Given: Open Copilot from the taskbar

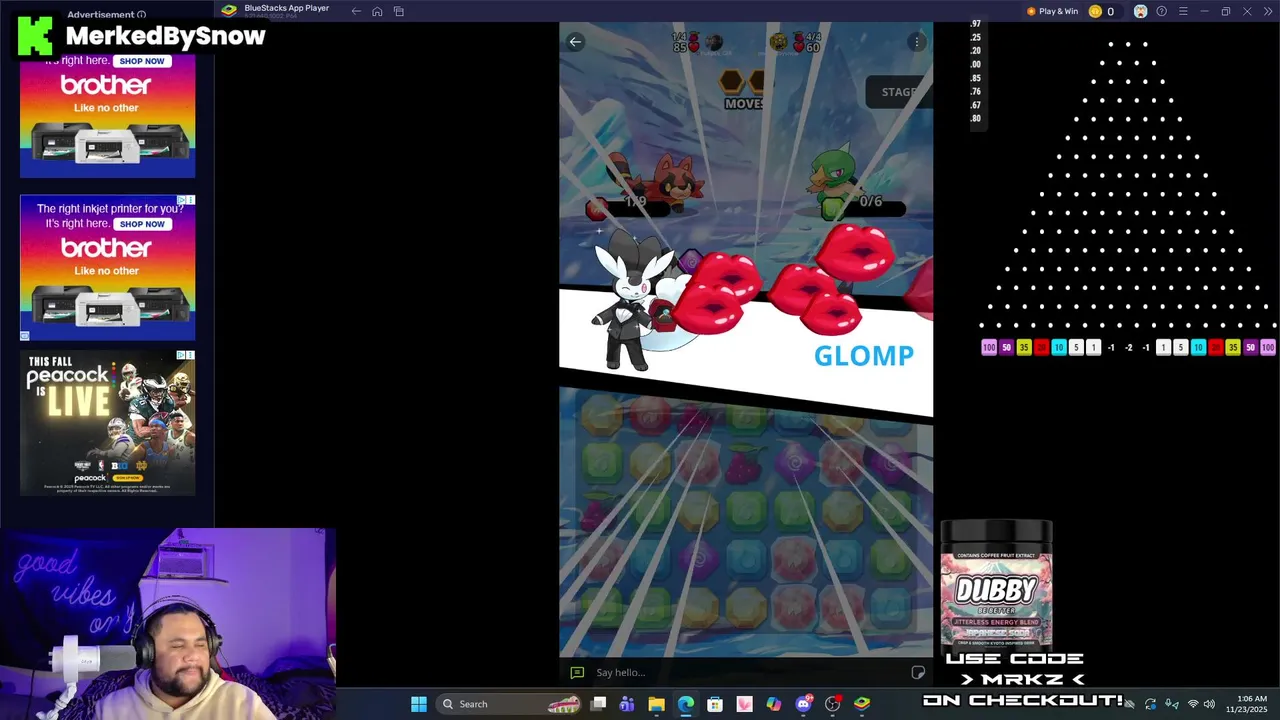Looking at the screenshot, I should tap(774, 704).
